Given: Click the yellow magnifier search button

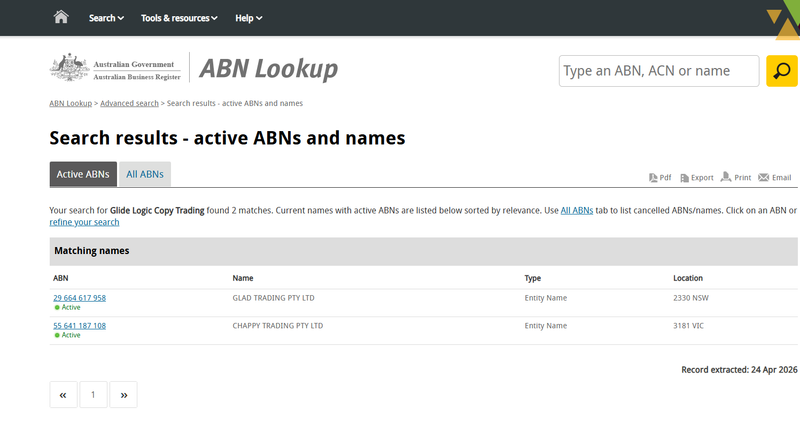Looking at the screenshot, I should pos(782,71).
